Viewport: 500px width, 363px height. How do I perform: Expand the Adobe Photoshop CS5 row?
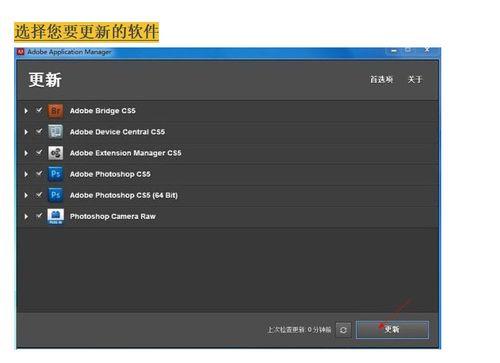coord(26,174)
